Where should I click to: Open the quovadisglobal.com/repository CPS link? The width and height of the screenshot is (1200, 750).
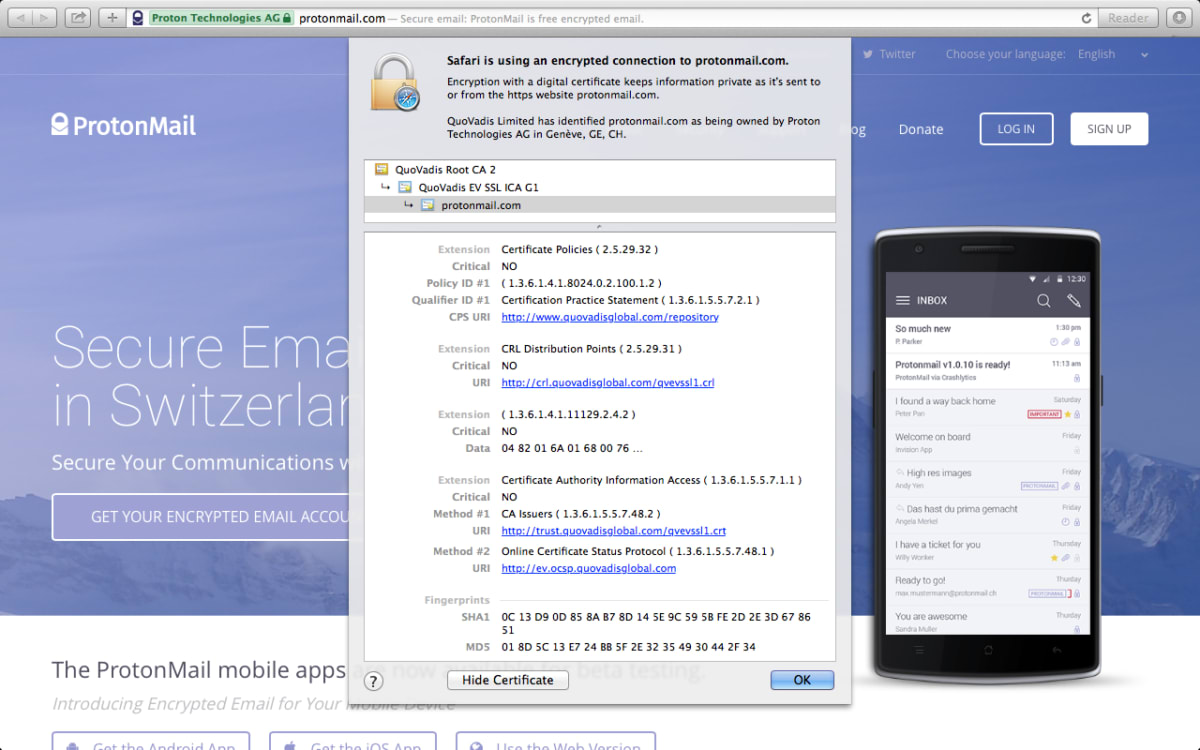click(x=610, y=317)
